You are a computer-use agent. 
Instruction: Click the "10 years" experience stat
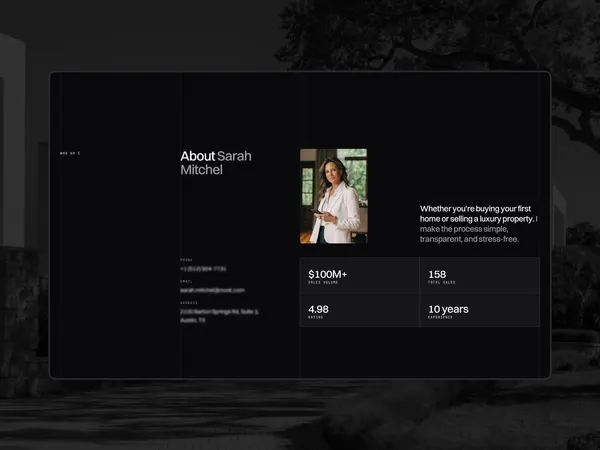[448, 309]
